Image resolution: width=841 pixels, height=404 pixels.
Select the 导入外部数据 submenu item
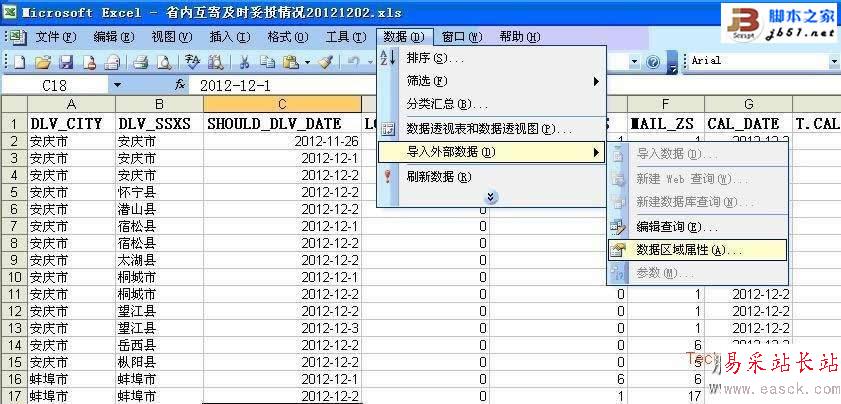pyautogui.click(x=492, y=152)
